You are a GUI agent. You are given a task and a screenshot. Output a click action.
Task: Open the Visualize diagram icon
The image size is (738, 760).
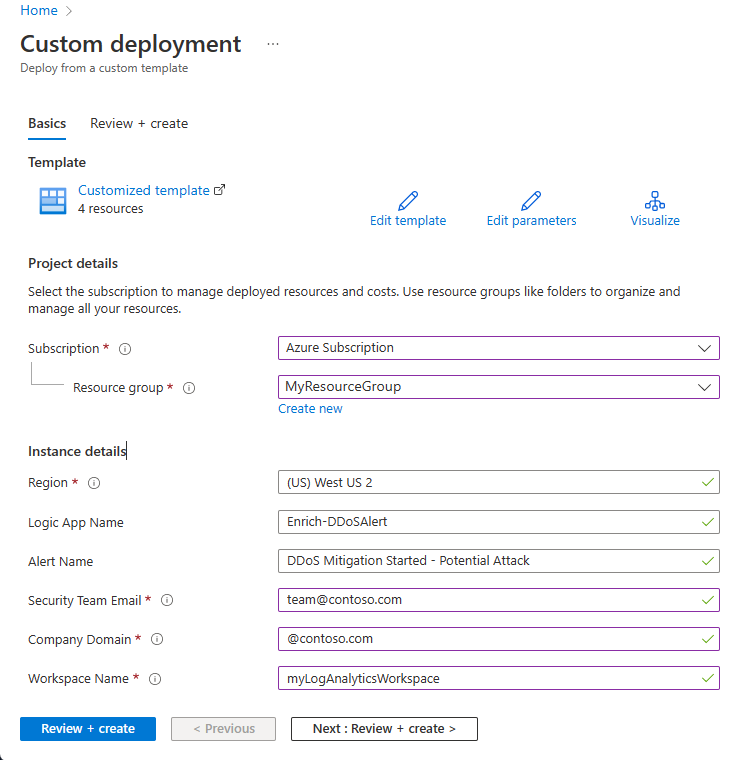coord(655,200)
